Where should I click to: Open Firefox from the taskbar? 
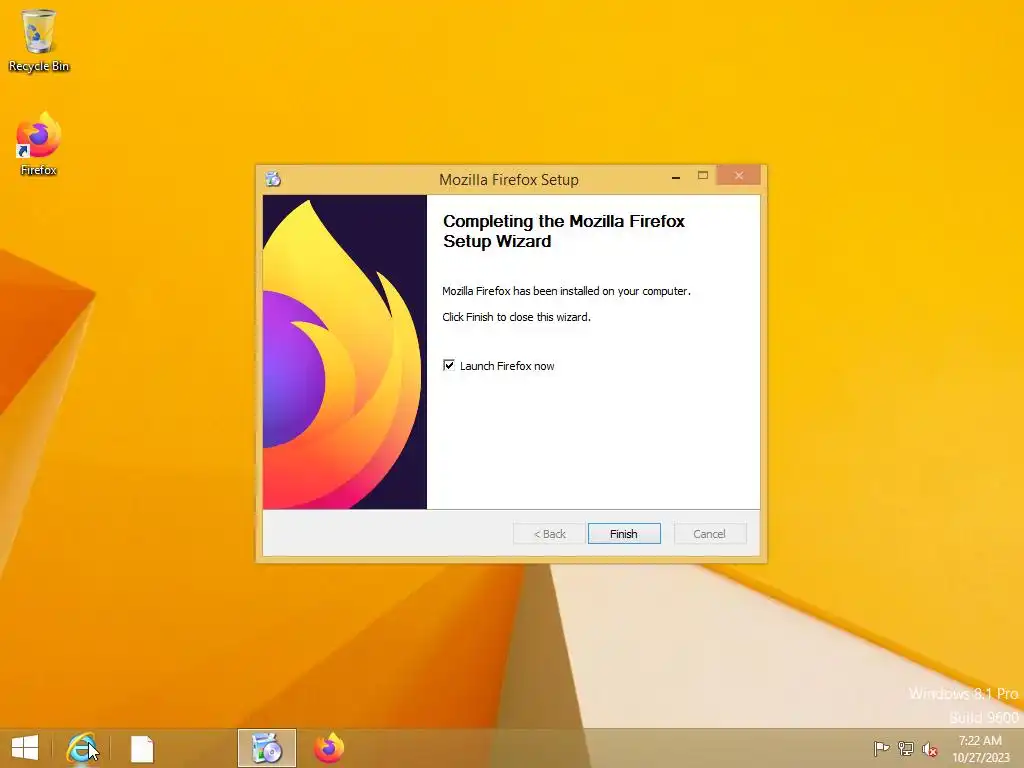point(328,748)
